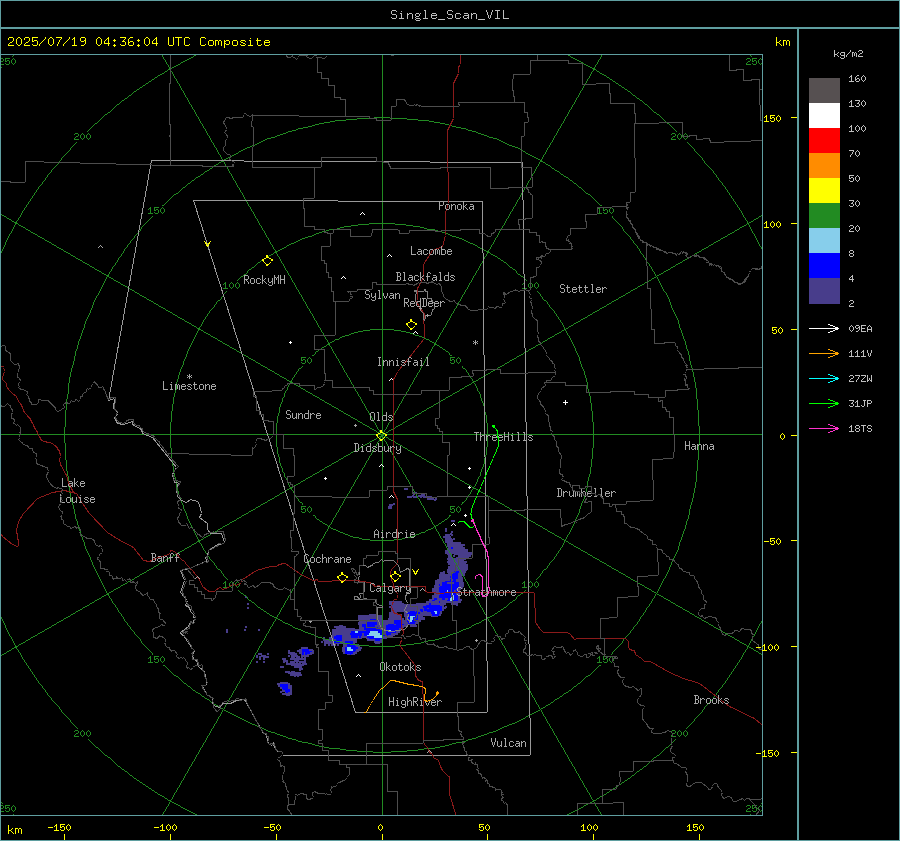This screenshot has height=841, width=900.
Task: Click the Strathmore city label
Action: (486, 592)
